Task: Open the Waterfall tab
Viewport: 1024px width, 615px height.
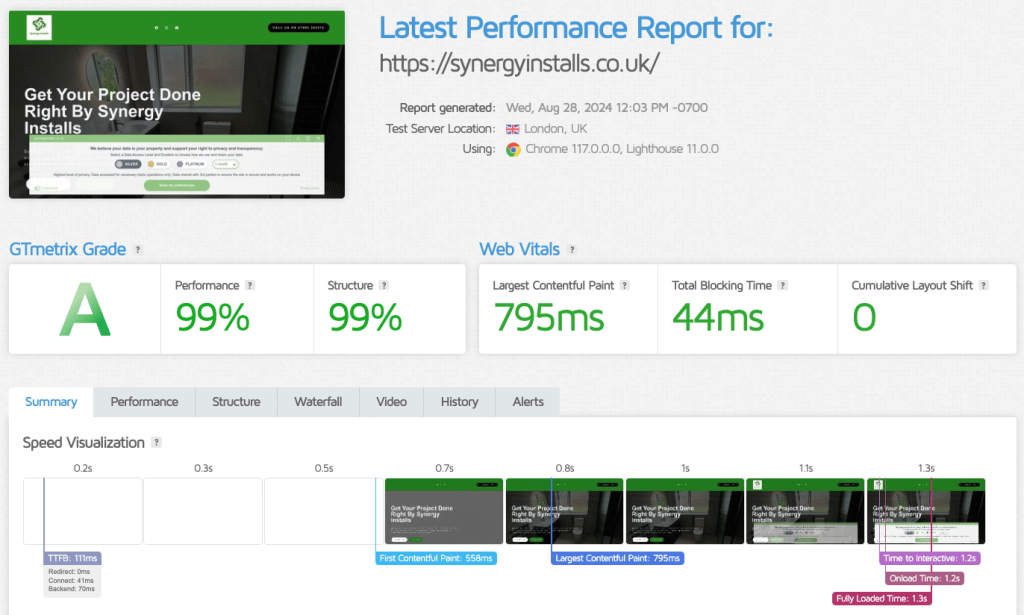Action: pos(318,402)
